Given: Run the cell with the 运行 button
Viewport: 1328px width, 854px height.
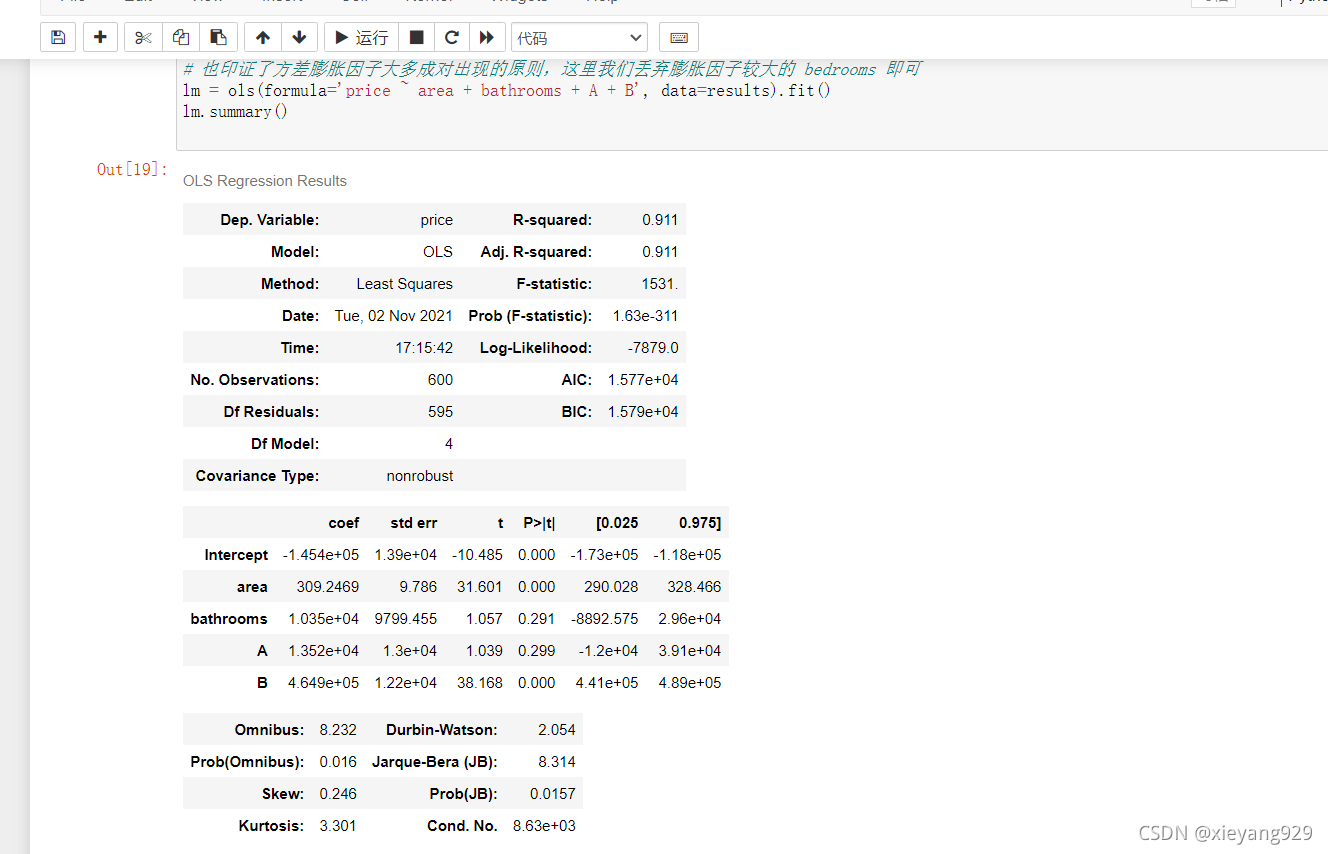Looking at the screenshot, I should pyautogui.click(x=361, y=38).
